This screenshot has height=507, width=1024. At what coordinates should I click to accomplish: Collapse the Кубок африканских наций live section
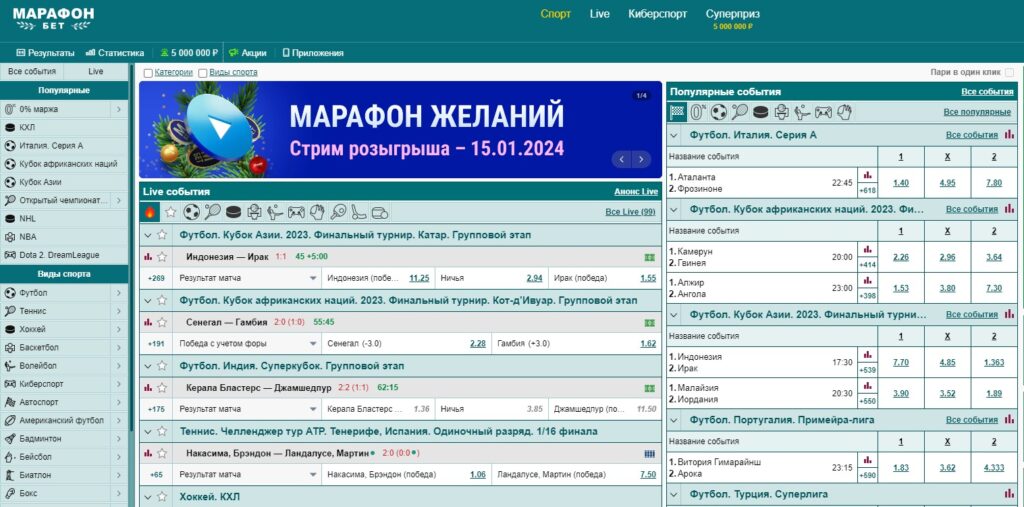pos(148,301)
